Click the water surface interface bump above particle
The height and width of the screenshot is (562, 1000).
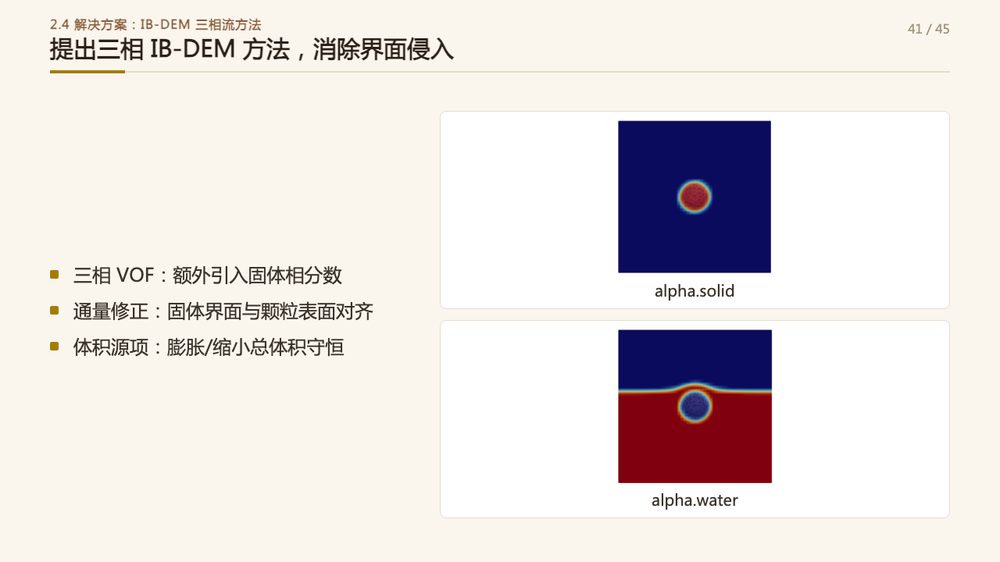click(x=695, y=384)
